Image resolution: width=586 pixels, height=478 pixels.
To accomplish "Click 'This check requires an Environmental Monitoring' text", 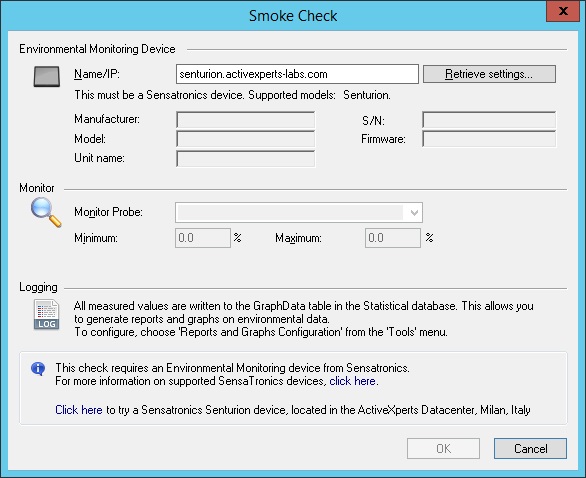I will tap(232, 368).
